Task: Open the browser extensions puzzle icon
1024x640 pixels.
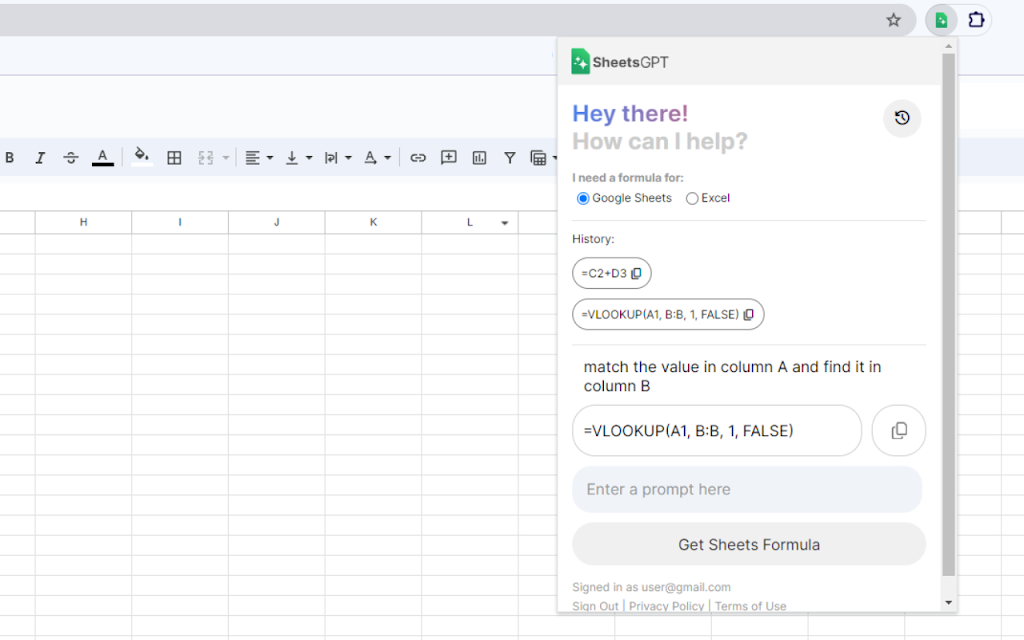Action: click(x=976, y=20)
